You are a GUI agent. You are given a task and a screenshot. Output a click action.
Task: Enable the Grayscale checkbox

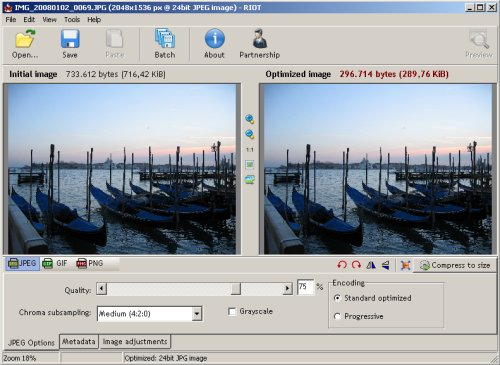pos(232,311)
